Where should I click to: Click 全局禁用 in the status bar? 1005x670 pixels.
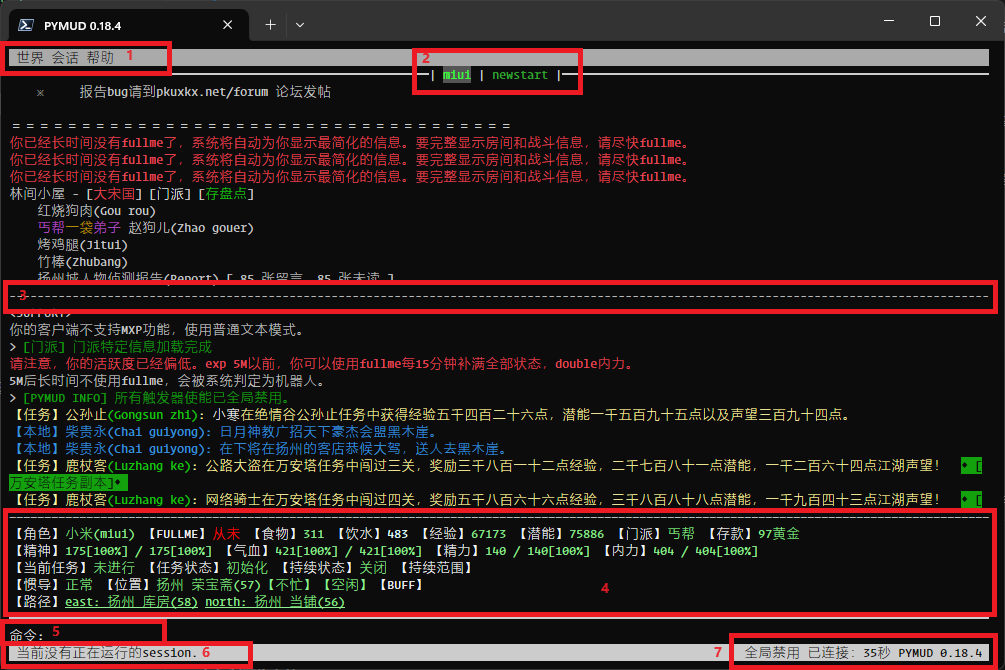click(772, 653)
